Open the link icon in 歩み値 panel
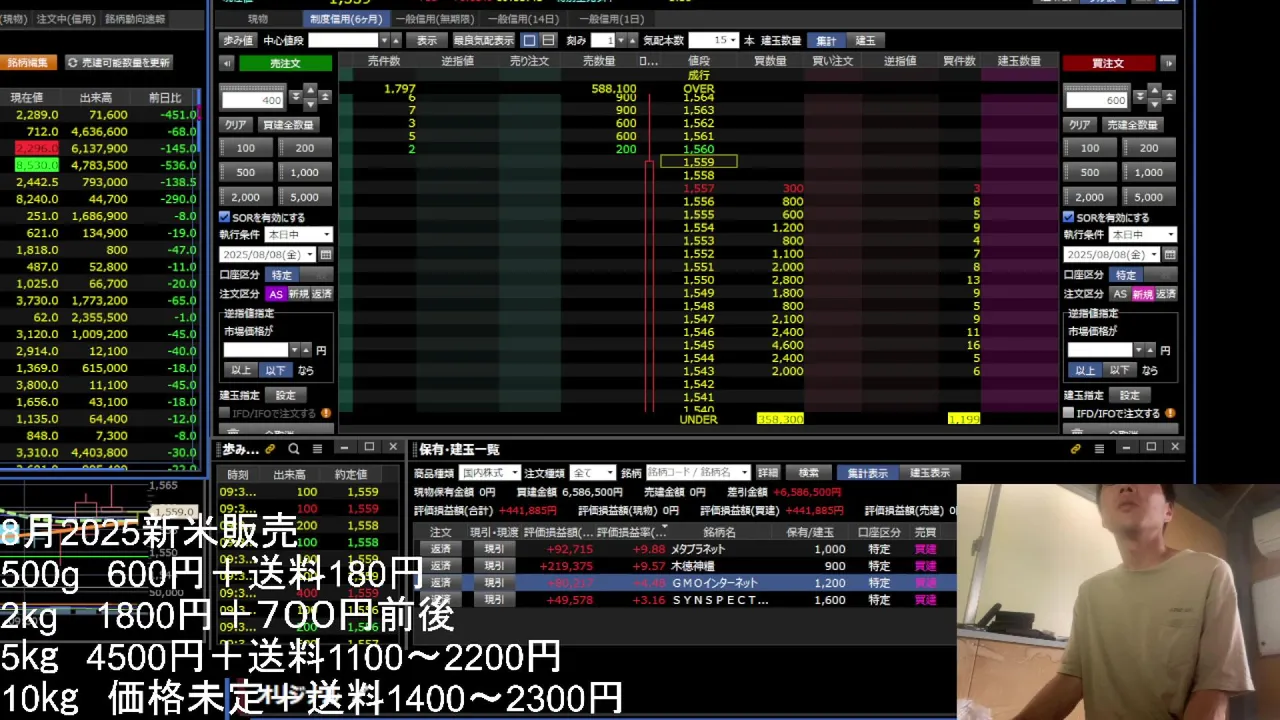Screen dimensions: 1280x720 click(270, 449)
